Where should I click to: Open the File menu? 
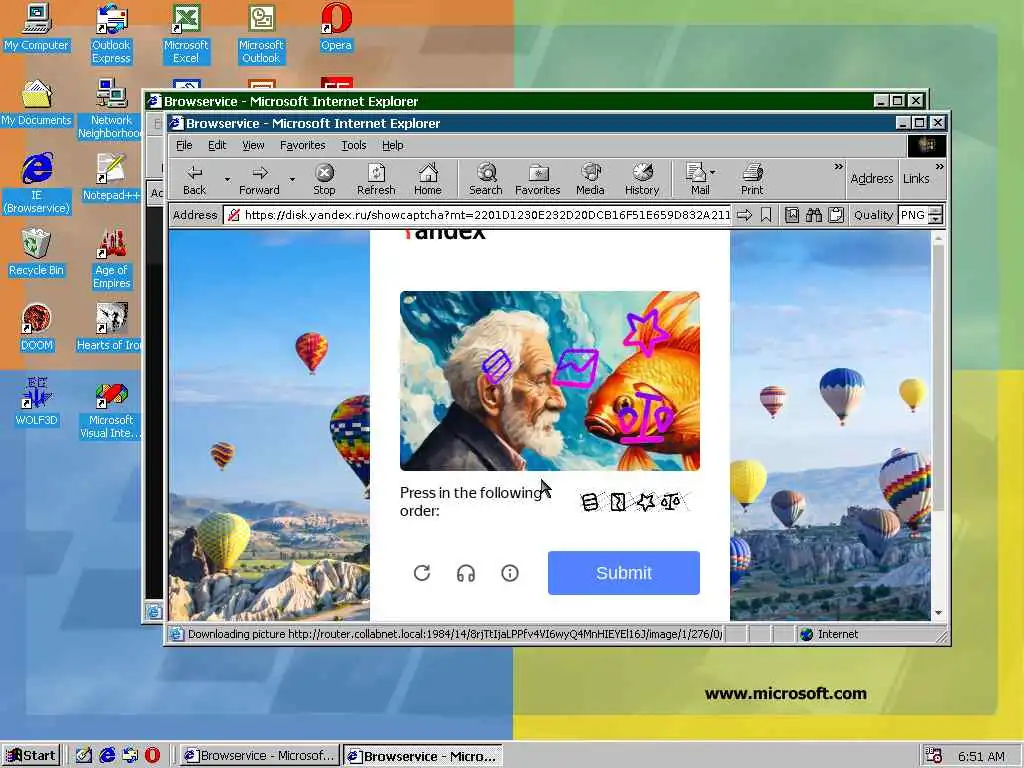[x=184, y=145]
